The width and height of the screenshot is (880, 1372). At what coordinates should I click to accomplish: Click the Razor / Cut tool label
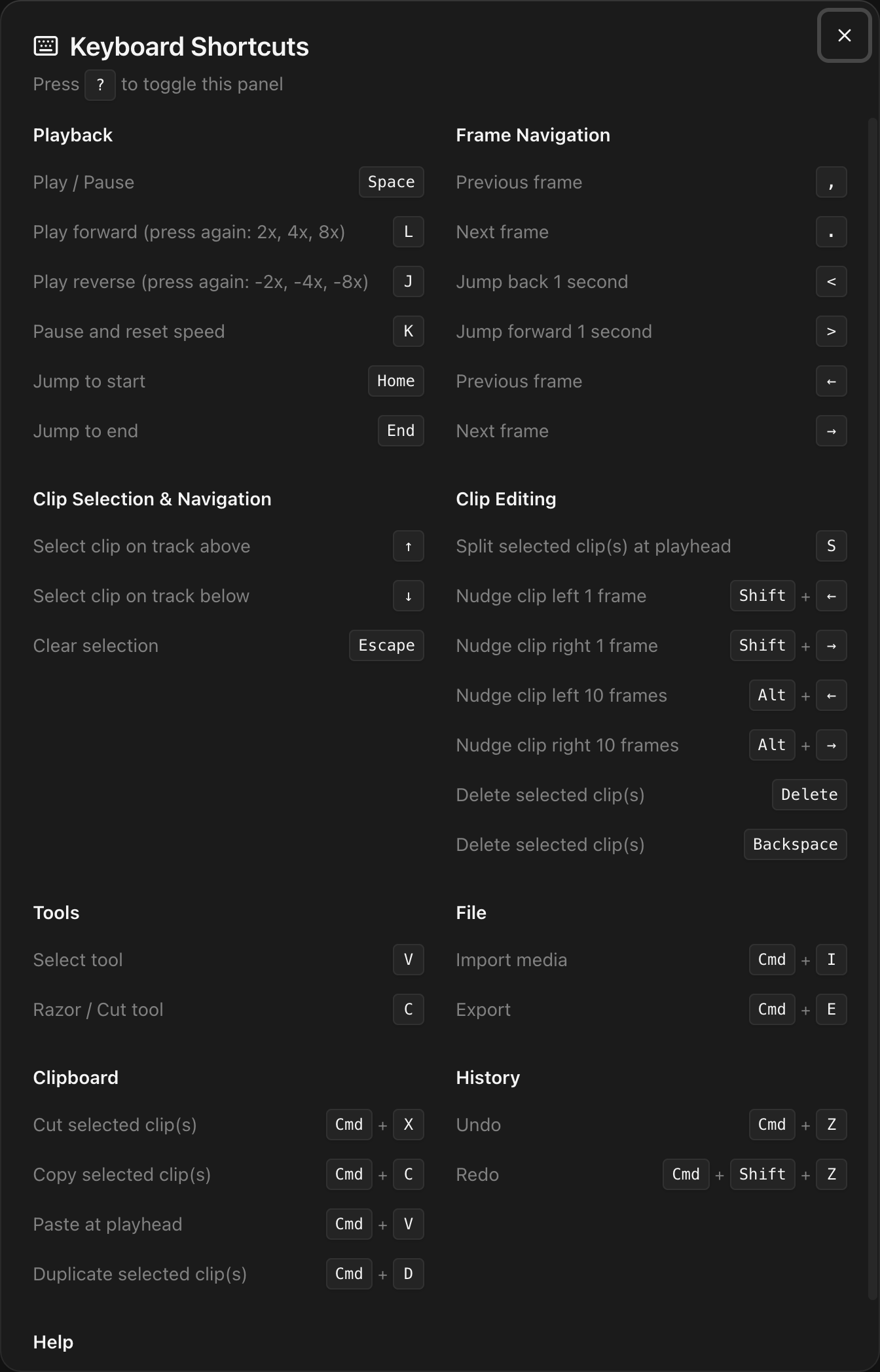tap(98, 1009)
